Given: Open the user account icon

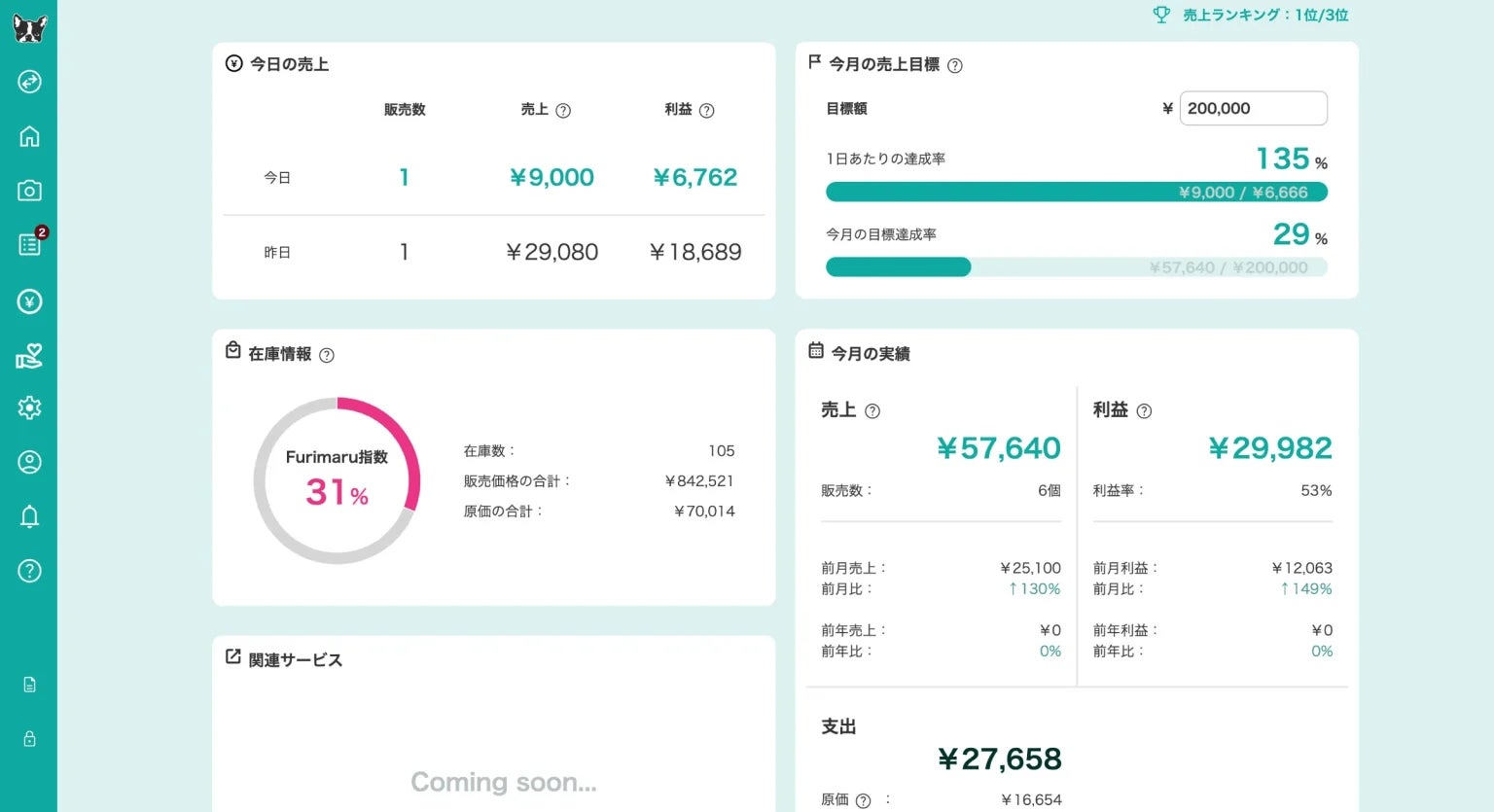Looking at the screenshot, I should coord(29,462).
